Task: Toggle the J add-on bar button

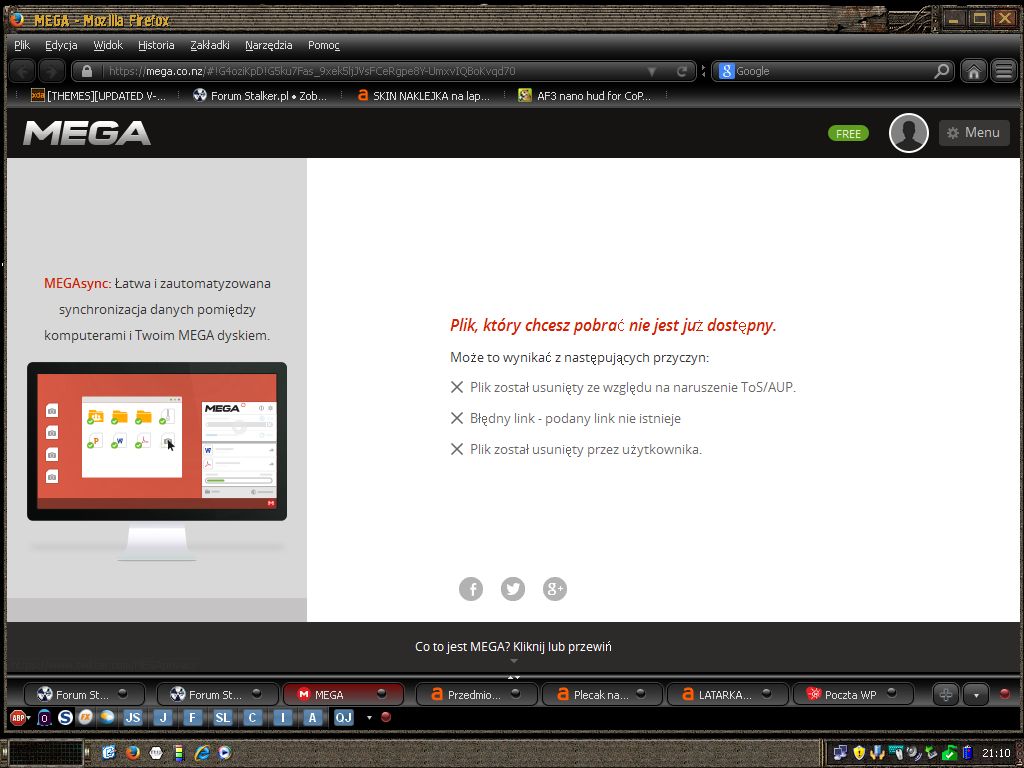Action: [163, 718]
